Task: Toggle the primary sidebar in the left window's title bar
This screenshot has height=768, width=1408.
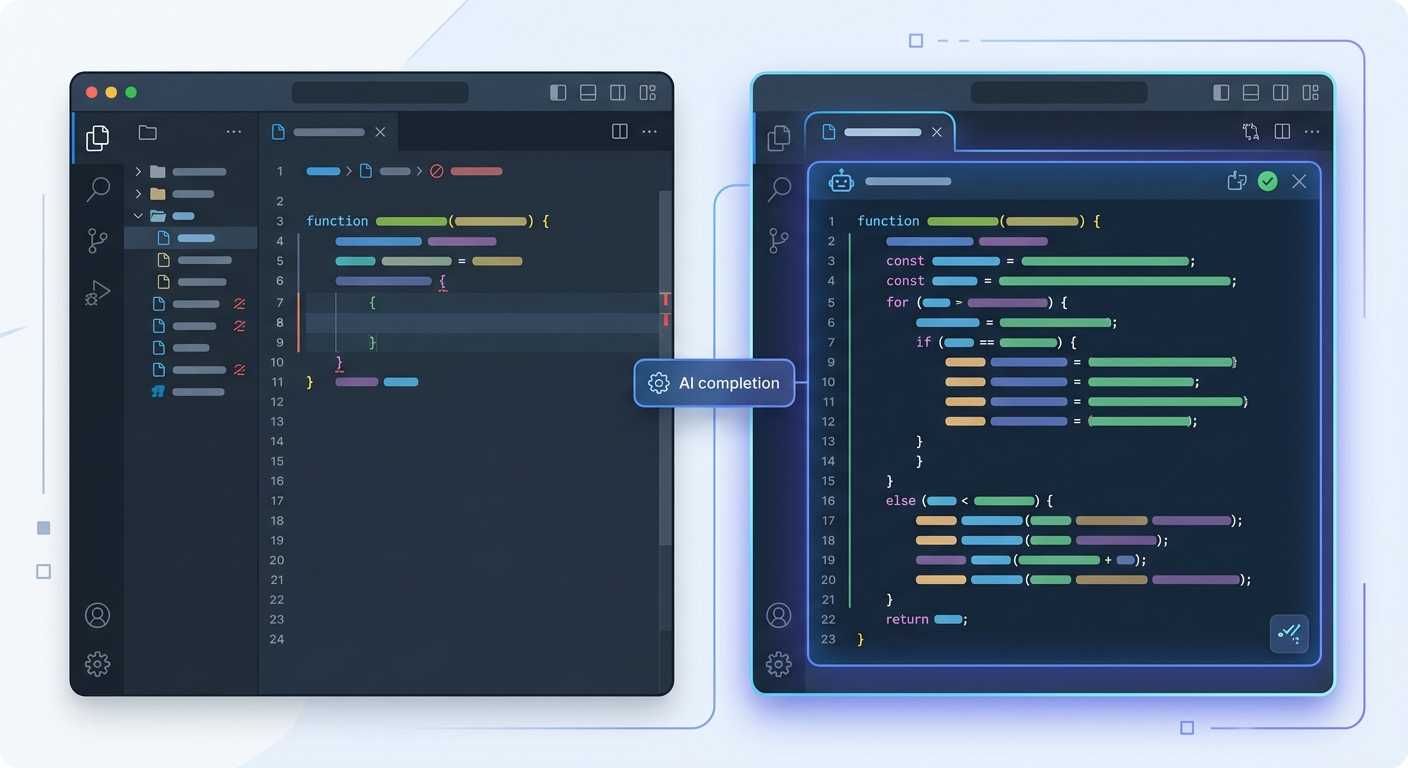Action: [558, 93]
